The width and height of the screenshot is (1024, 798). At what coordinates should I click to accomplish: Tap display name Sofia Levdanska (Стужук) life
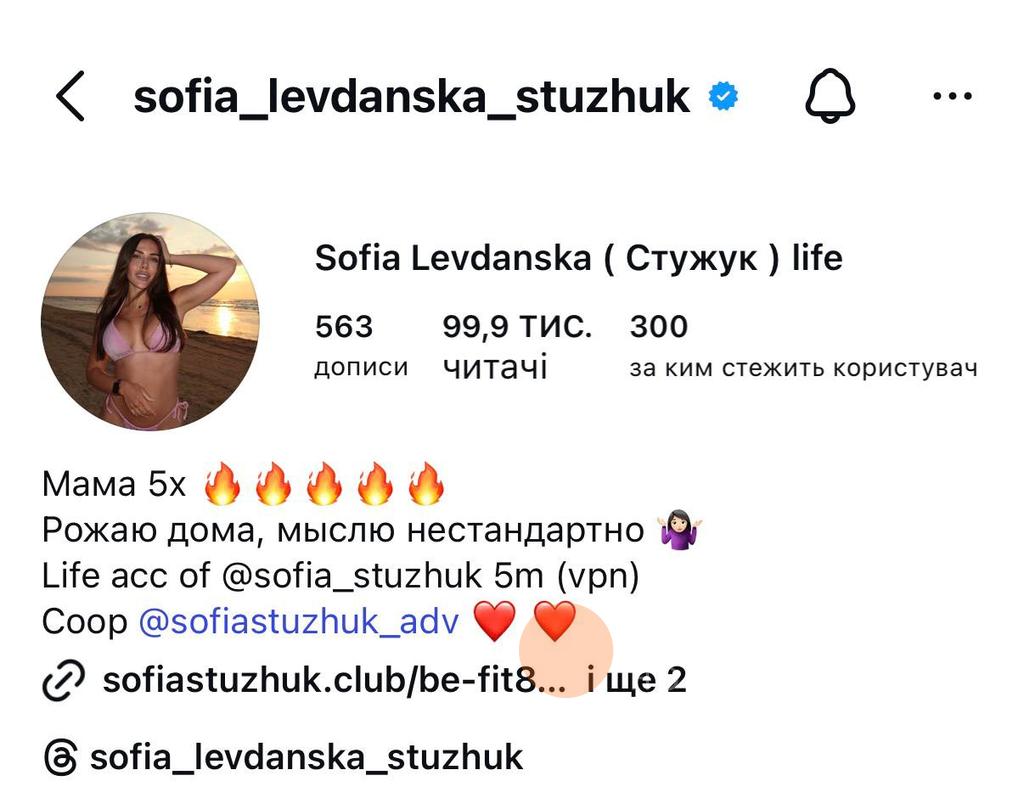tap(579, 258)
